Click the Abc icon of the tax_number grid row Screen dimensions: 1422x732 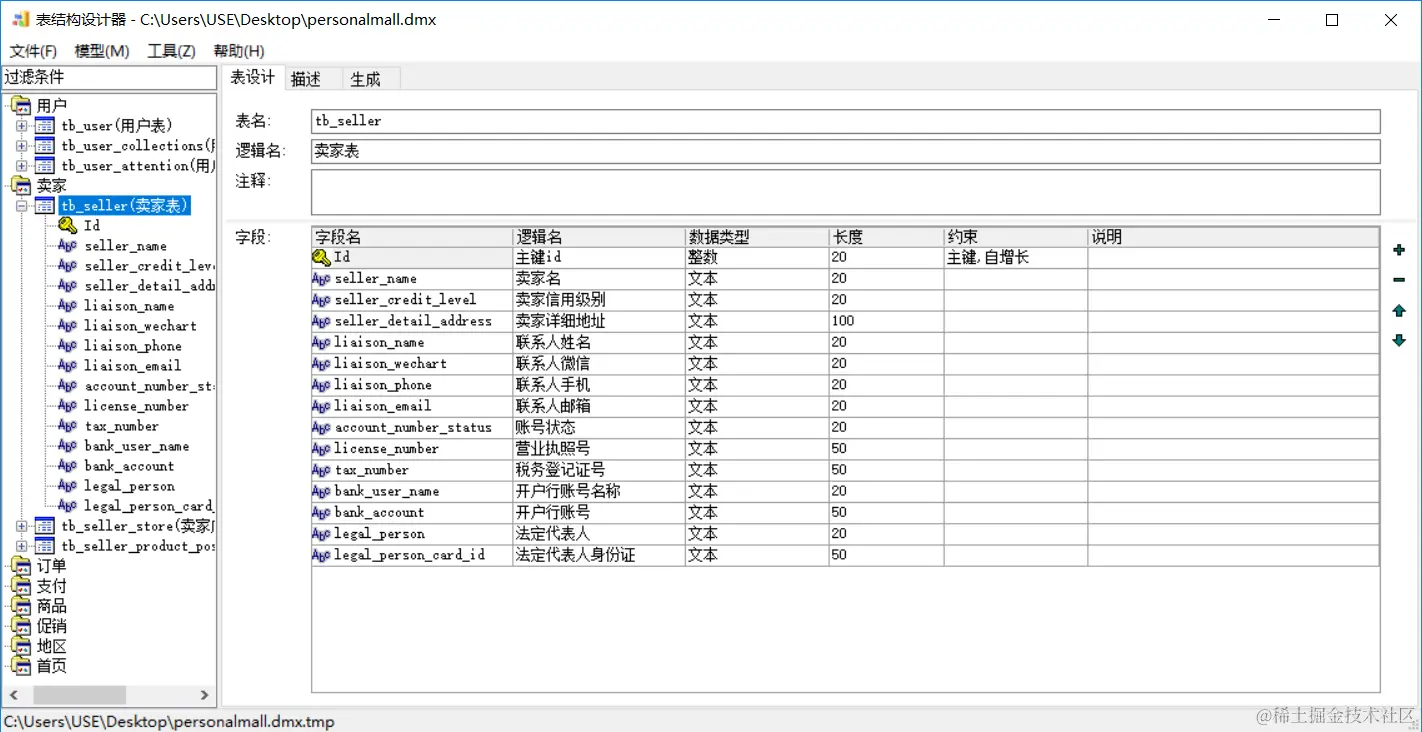click(322, 470)
